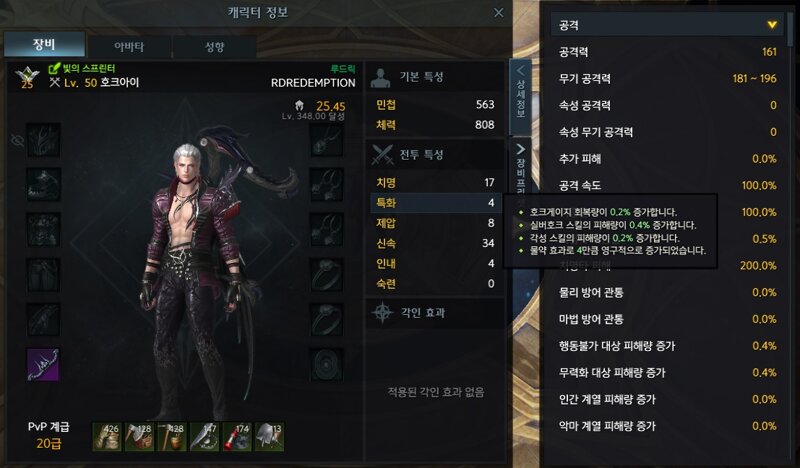The width and height of the screenshot is (800, 468).
Task: Select the equipped purple bow weapon slot
Action: (x=43, y=364)
